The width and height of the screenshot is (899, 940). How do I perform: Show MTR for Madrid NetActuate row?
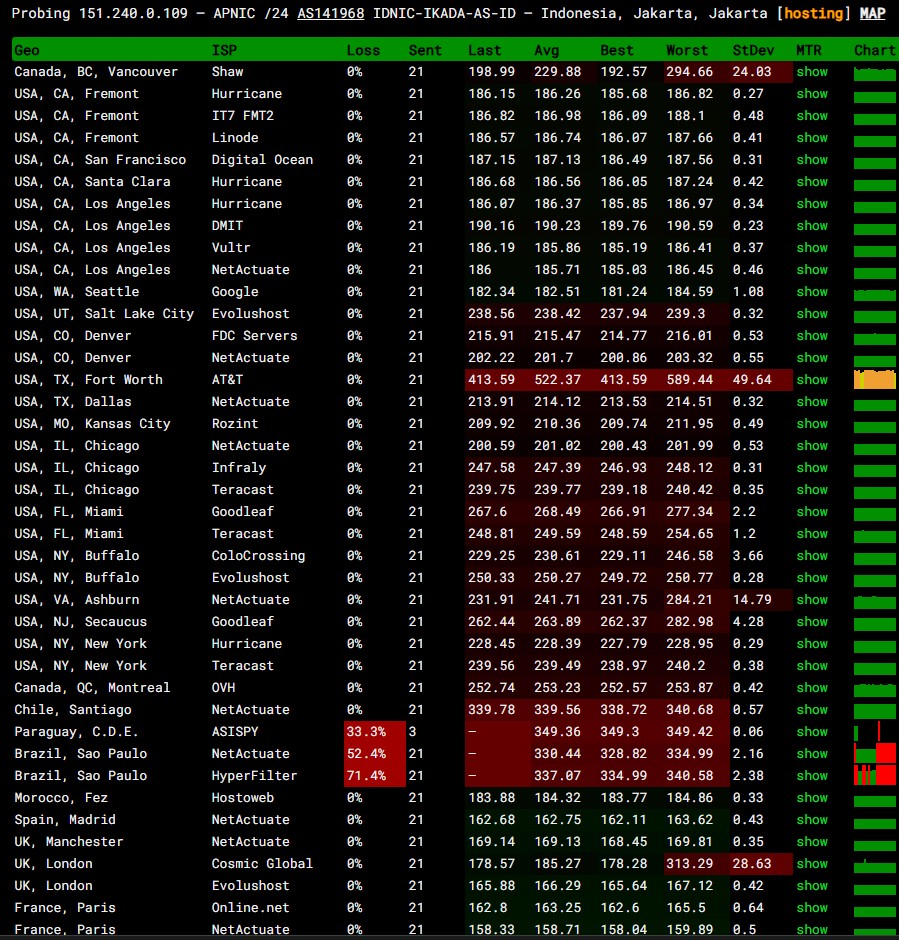click(811, 820)
